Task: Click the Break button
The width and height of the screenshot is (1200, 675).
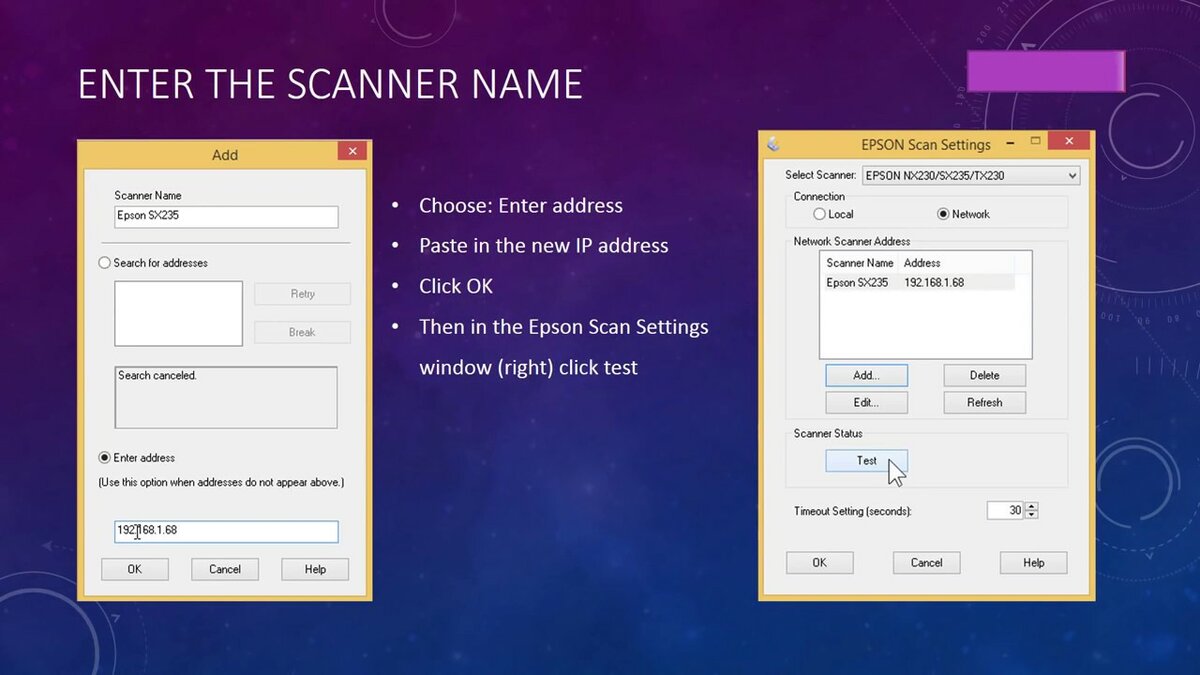Action: click(302, 332)
